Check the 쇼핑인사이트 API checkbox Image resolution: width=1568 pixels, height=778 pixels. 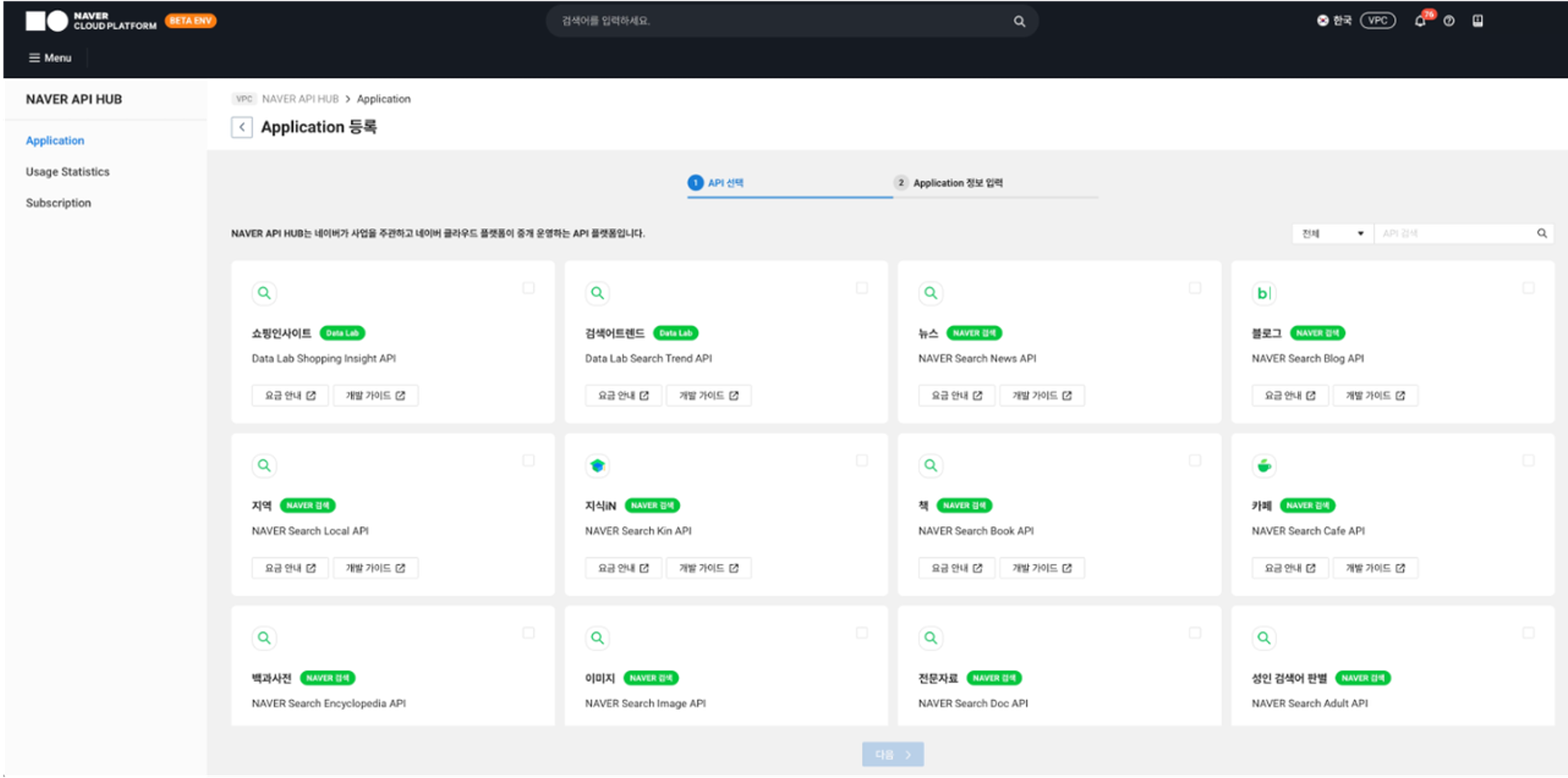click(529, 288)
